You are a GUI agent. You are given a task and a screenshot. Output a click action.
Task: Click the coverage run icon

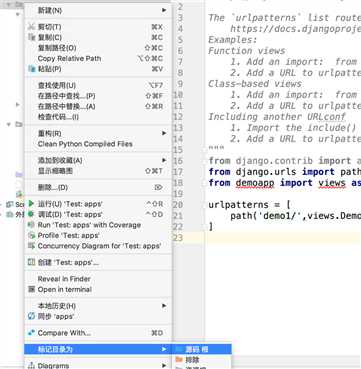tap(32, 225)
